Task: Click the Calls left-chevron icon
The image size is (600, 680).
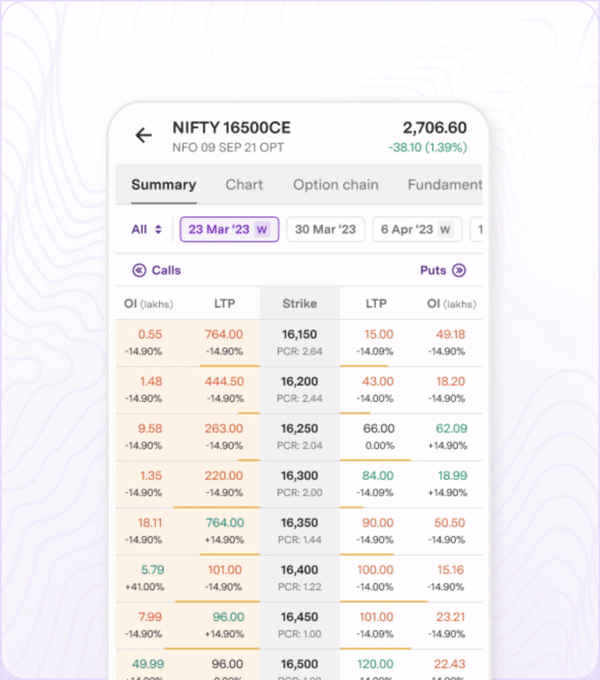Action: click(140, 270)
